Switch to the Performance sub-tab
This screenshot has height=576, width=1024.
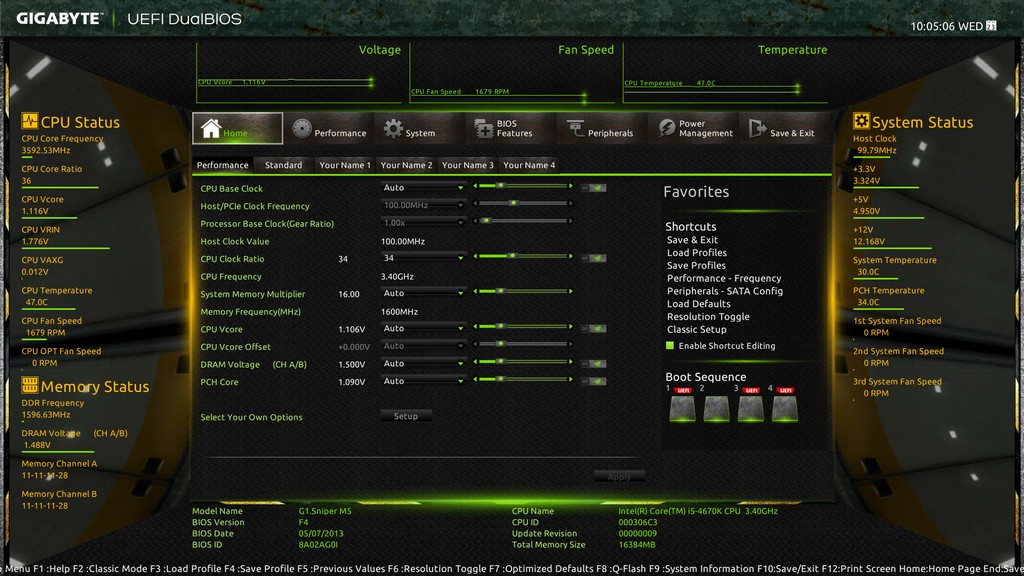(x=223, y=165)
